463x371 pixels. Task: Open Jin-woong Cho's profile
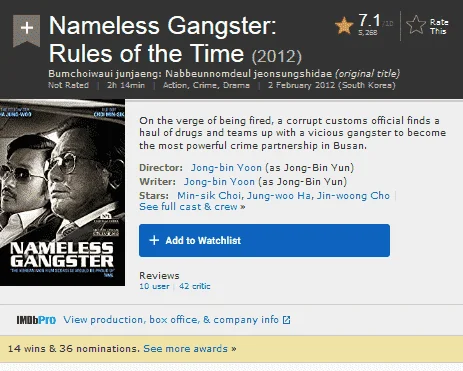pyautogui.click(x=353, y=196)
